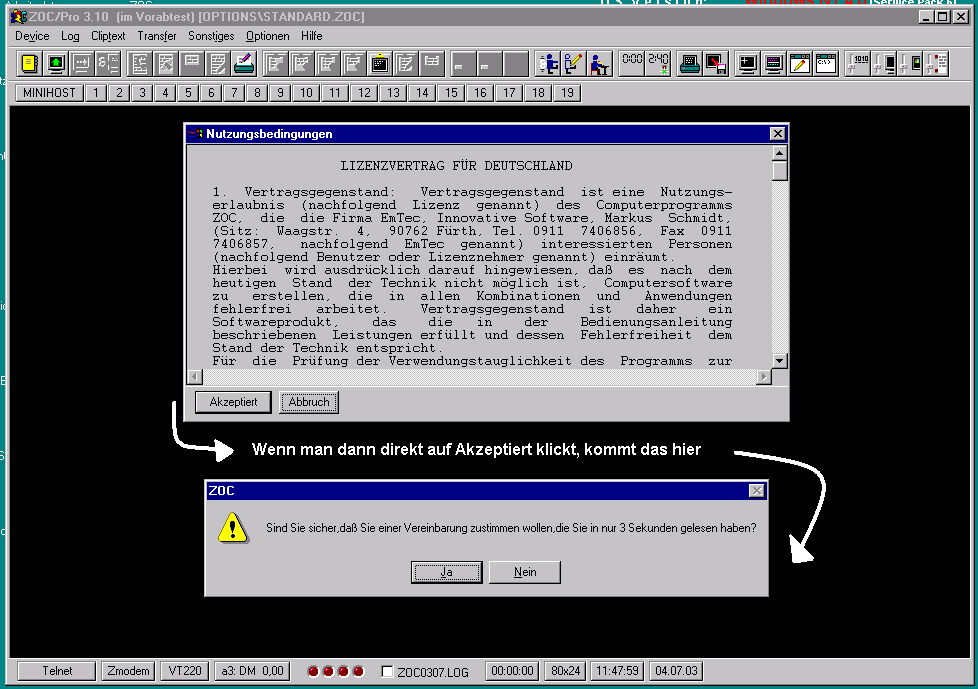Click the slider with list tree icon
Screen dimensions: 978x689
click(x=937, y=64)
